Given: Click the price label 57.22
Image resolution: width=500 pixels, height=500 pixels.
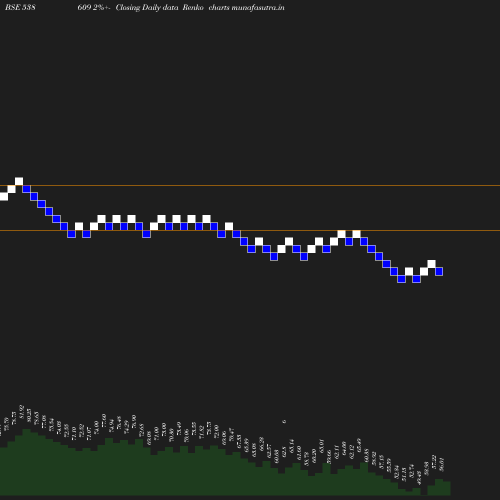Looking at the screenshot, I should tap(434, 462).
